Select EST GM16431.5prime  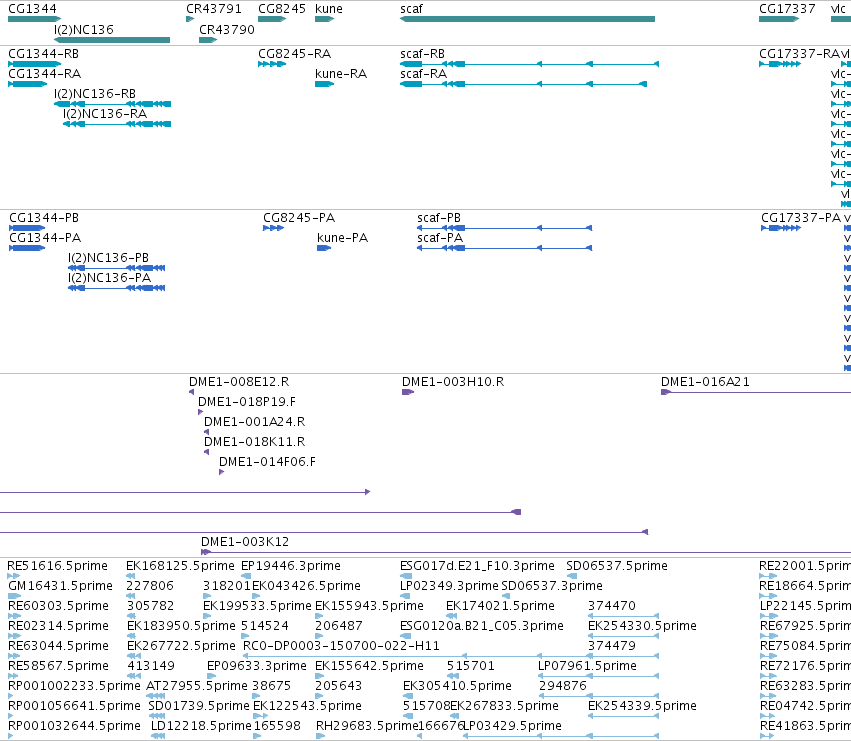tap(61, 586)
